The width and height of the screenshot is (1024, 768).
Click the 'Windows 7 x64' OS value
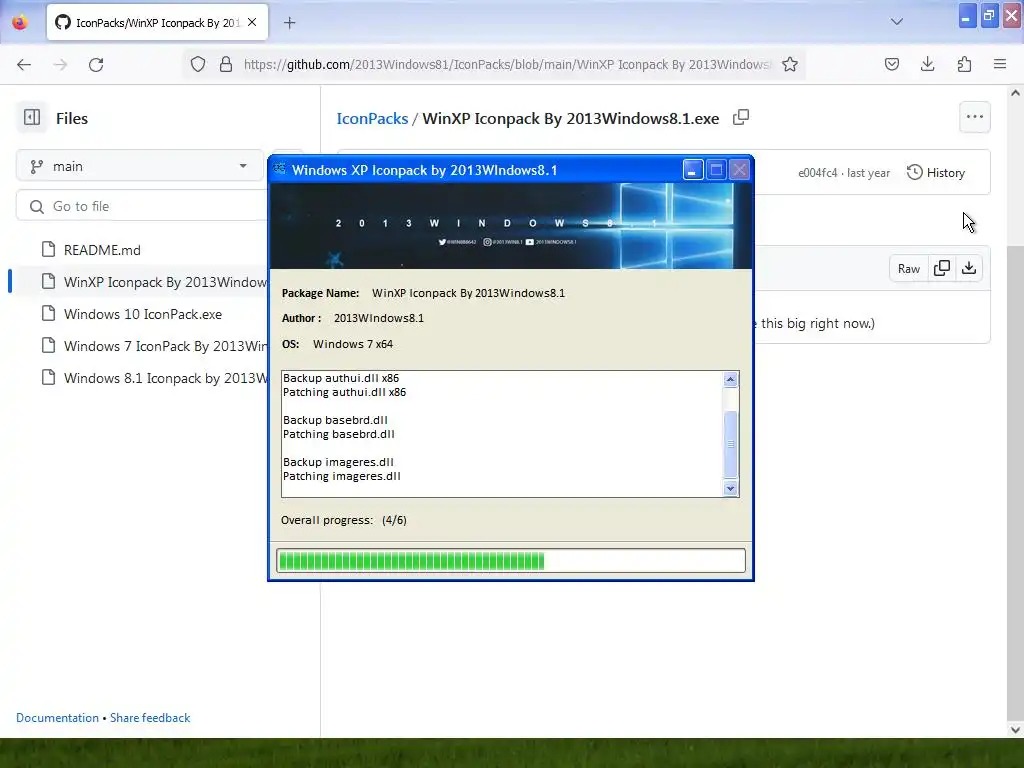[x=353, y=344]
